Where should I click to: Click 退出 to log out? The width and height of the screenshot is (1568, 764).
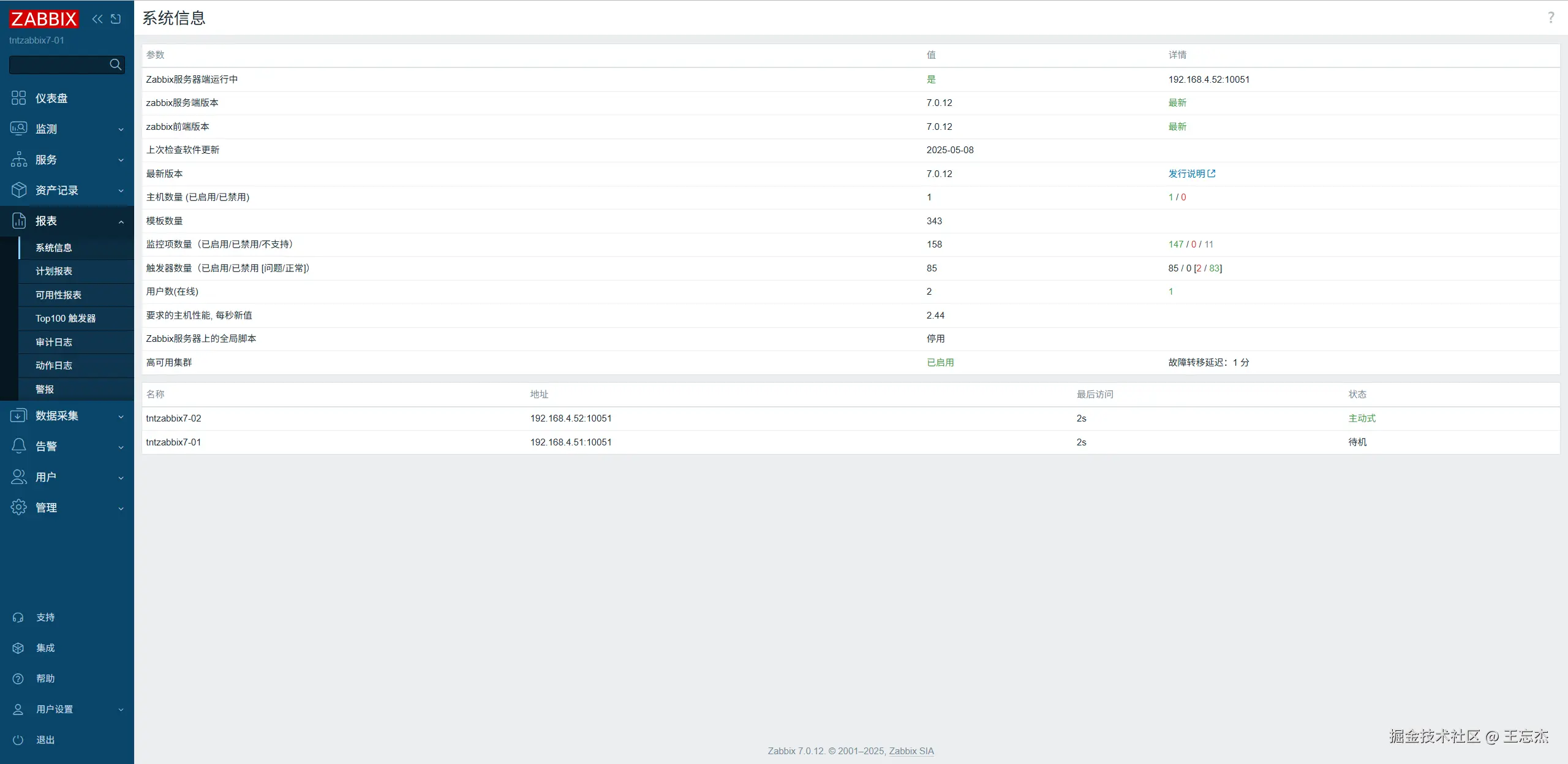click(x=45, y=739)
